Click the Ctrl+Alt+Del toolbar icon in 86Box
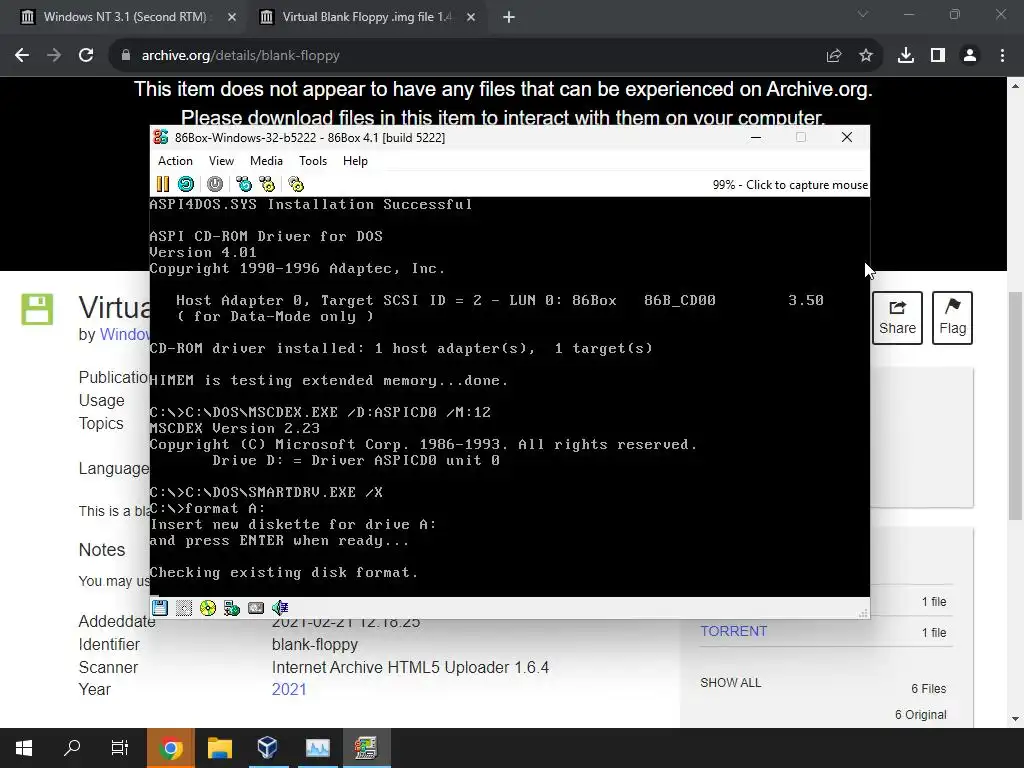 pyautogui.click(x=244, y=184)
